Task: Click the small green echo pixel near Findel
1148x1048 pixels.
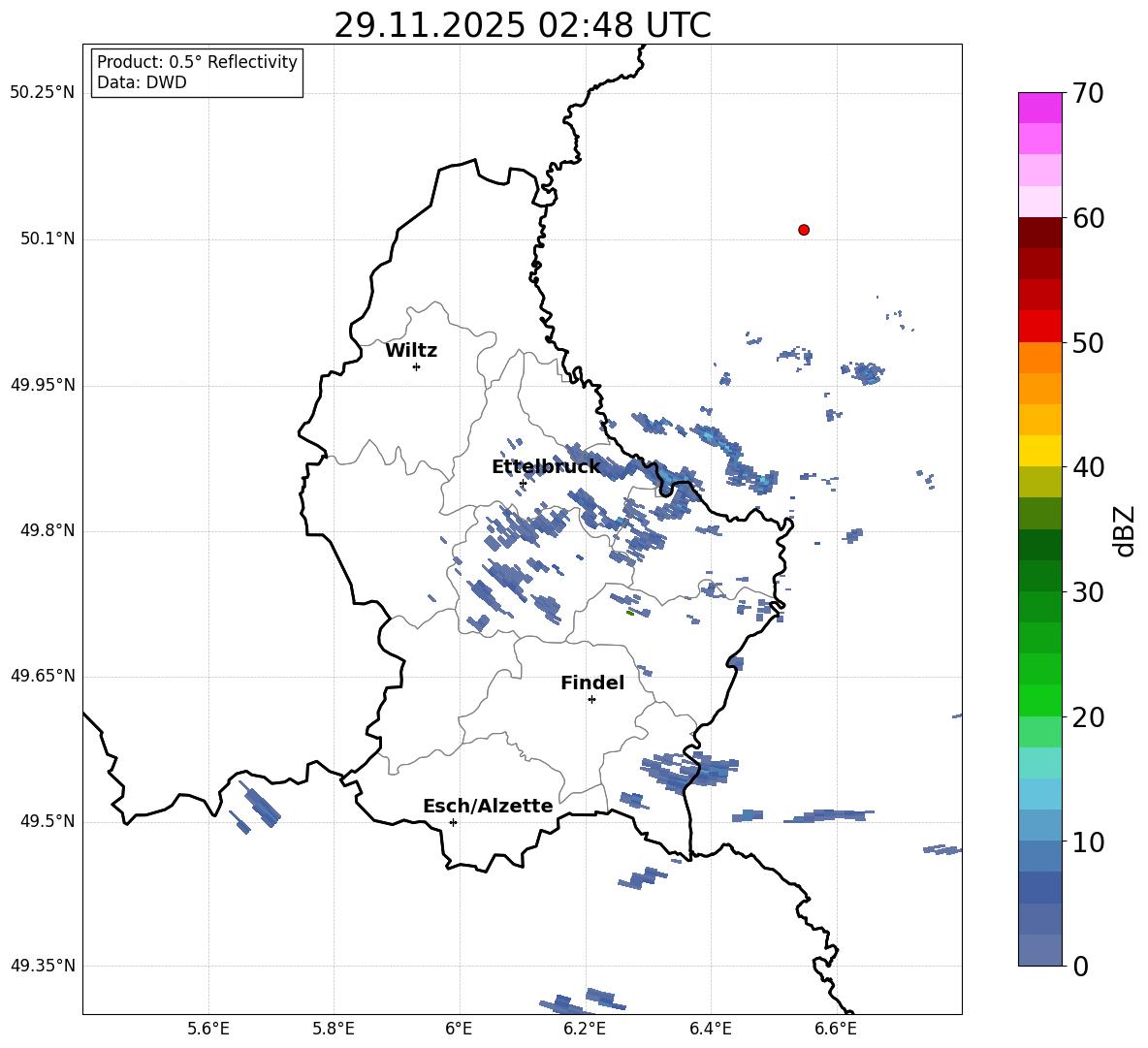Action: [x=629, y=613]
